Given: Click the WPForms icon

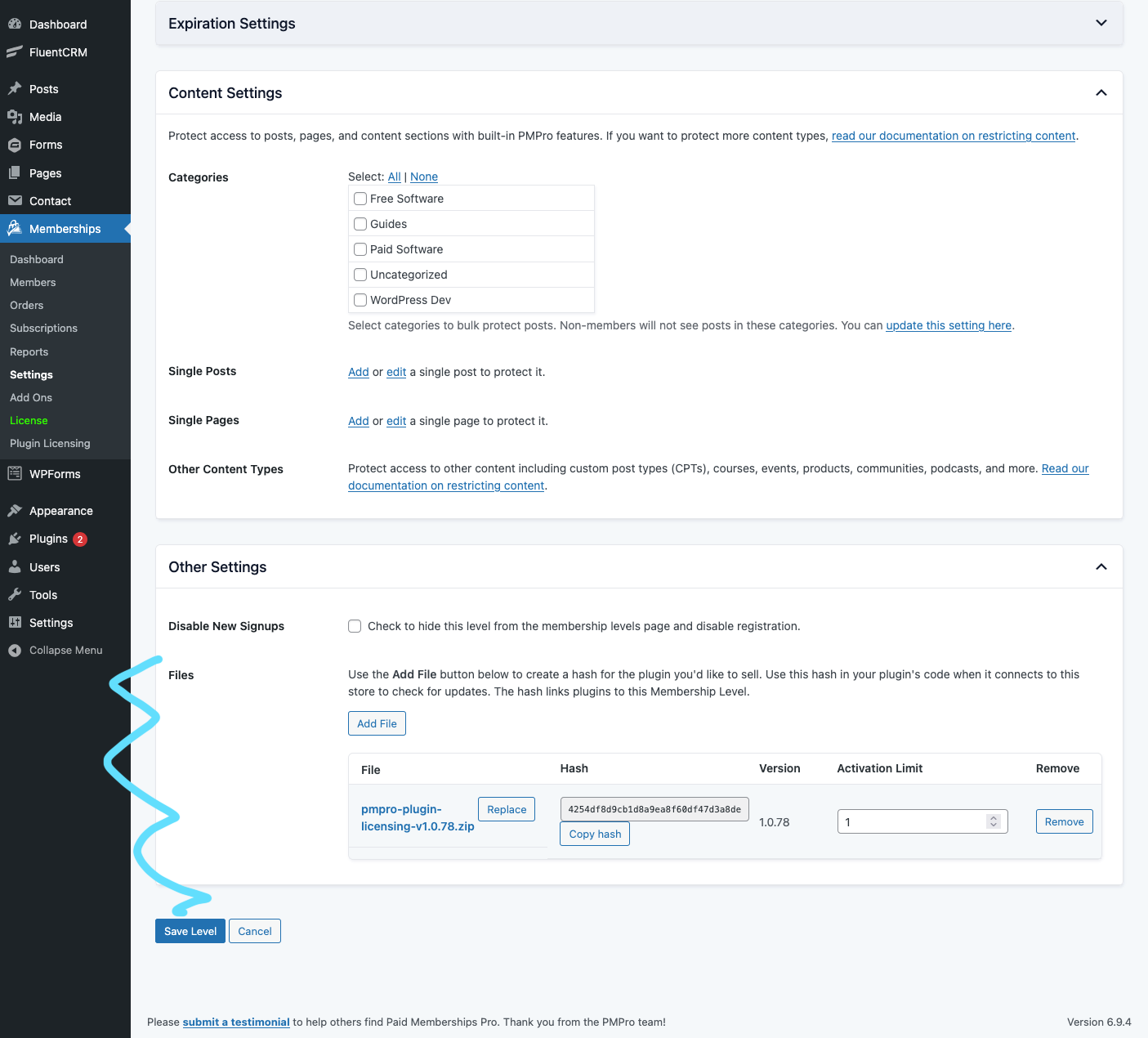Looking at the screenshot, I should click(15, 473).
